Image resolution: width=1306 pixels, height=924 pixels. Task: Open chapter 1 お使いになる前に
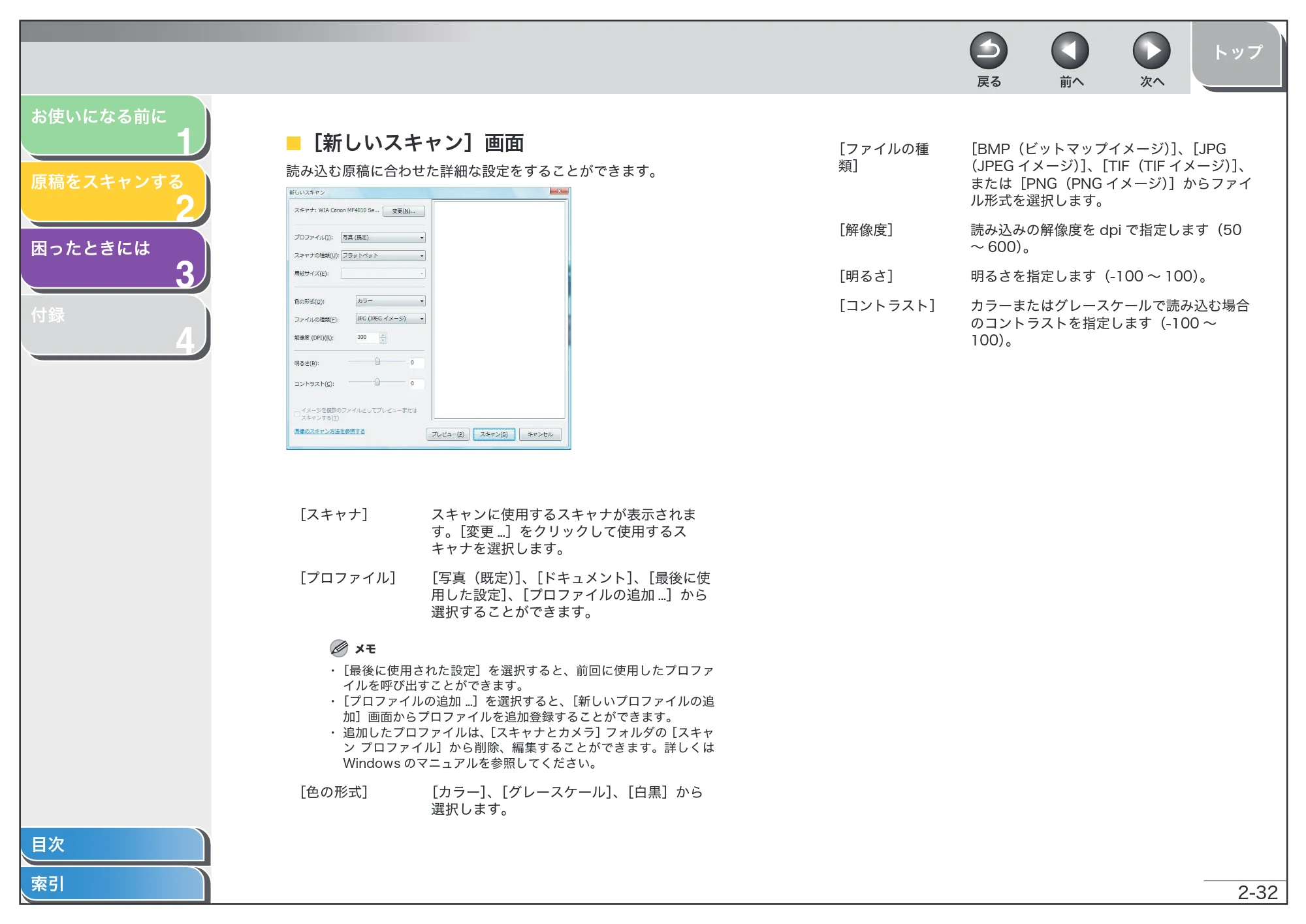click(x=114, y=125)
